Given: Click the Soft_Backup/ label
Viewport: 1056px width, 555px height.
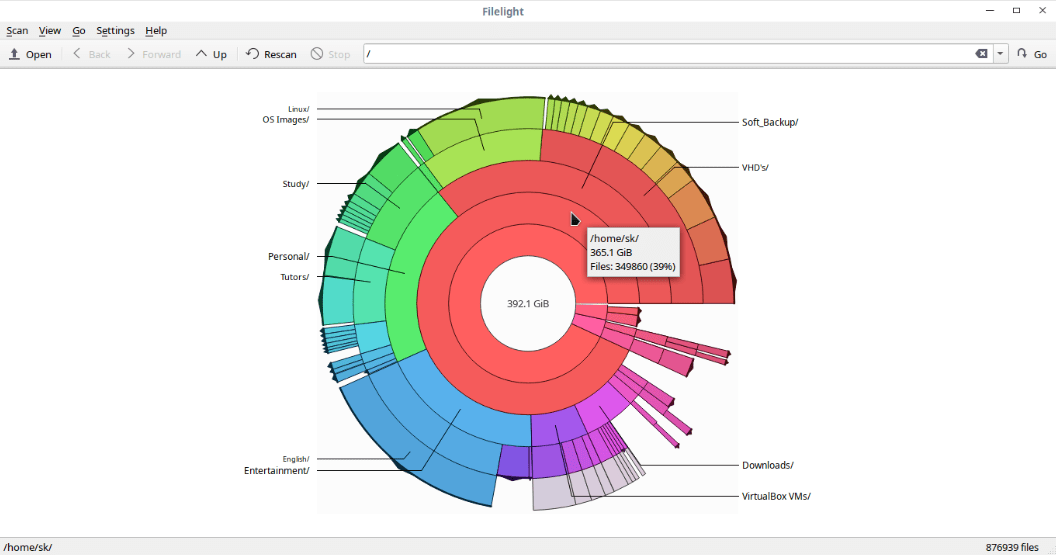Looking at the screenshot, I should pos(770,123).
